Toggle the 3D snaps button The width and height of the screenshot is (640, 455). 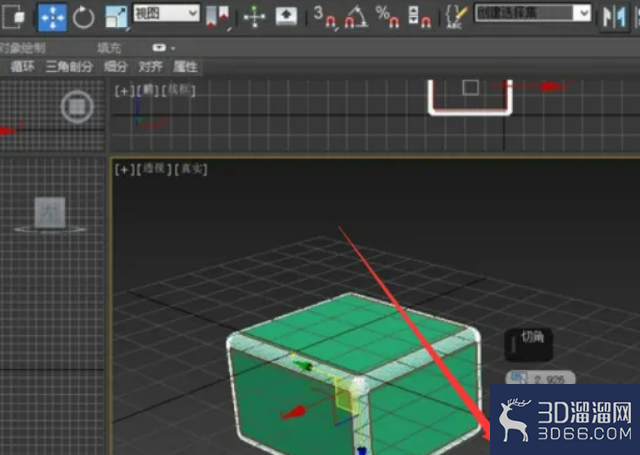tap(326, 17)
